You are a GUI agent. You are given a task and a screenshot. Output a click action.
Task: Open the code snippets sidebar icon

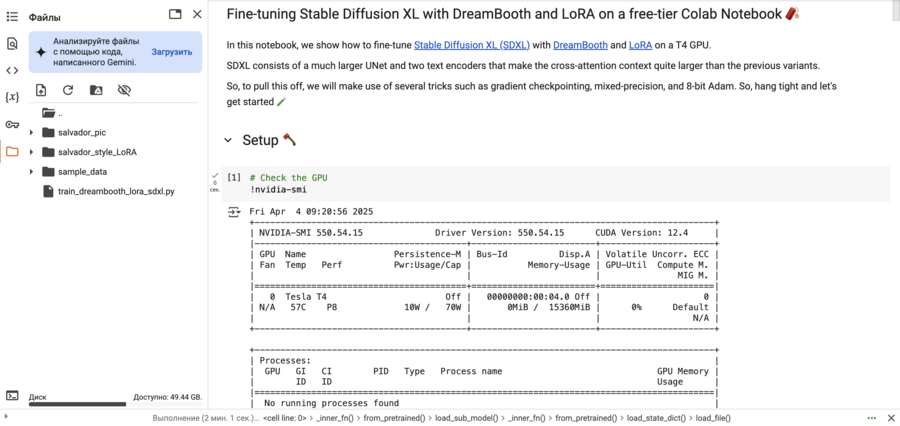(x=12, y=70)
